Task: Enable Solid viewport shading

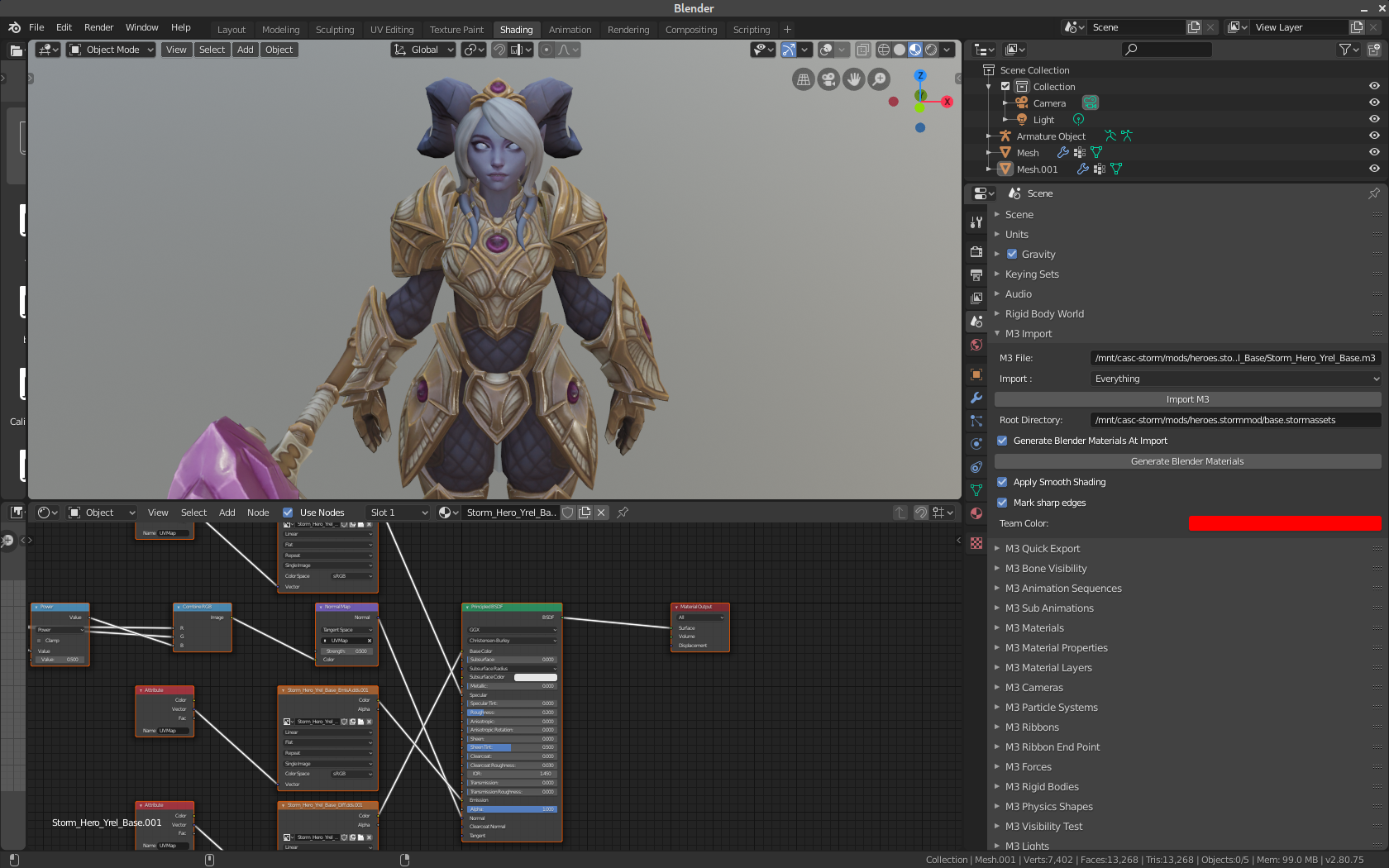Action: pos(899,50)
